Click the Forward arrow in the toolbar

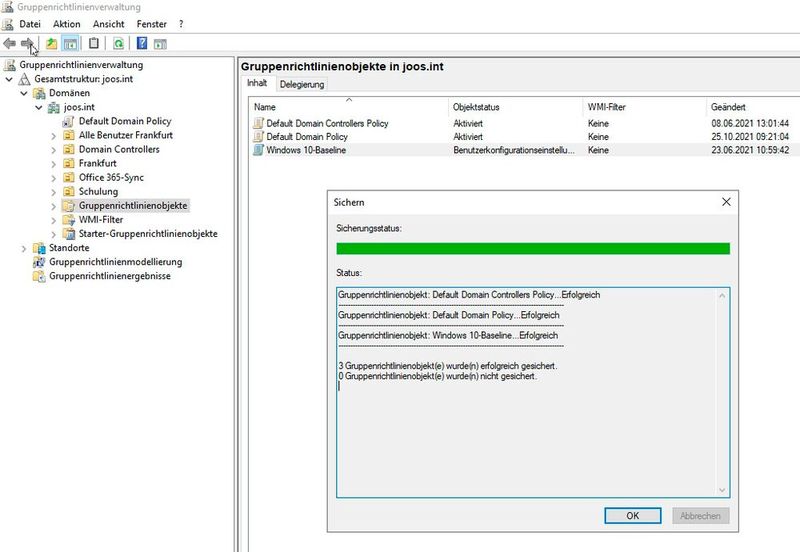pos(27,44)
